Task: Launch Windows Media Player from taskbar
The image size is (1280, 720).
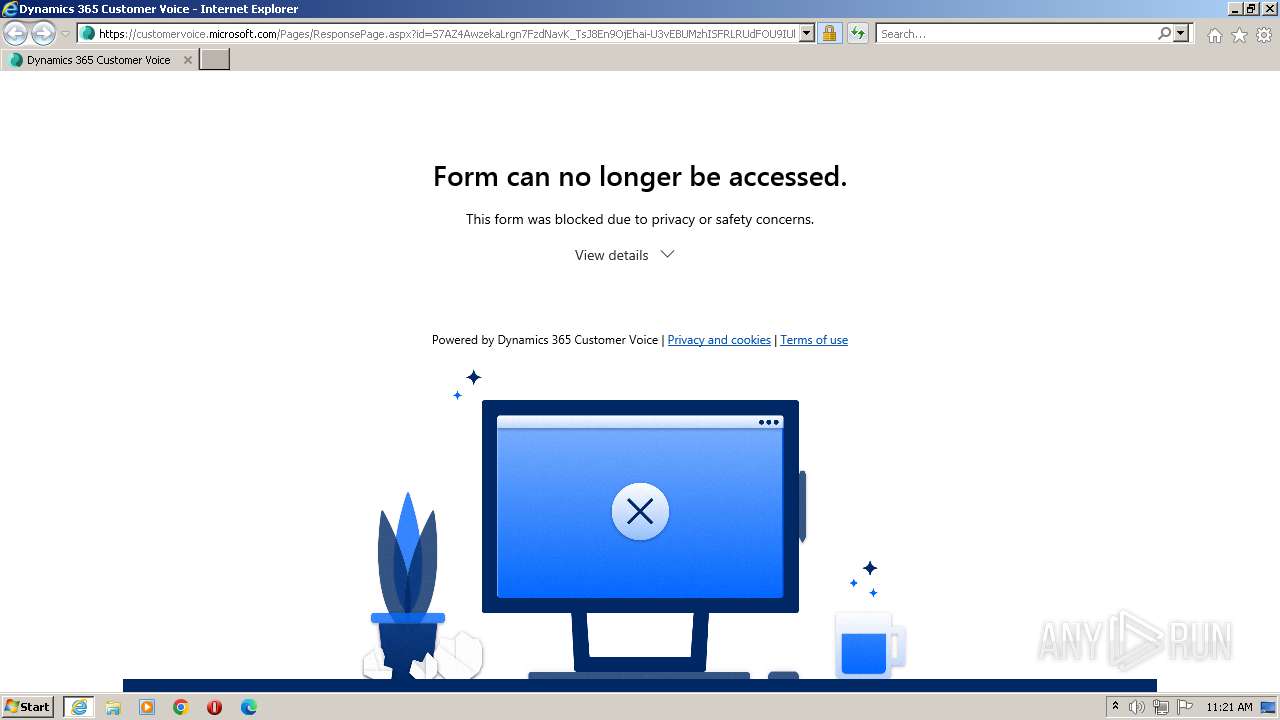Action: tap(147, 707)
